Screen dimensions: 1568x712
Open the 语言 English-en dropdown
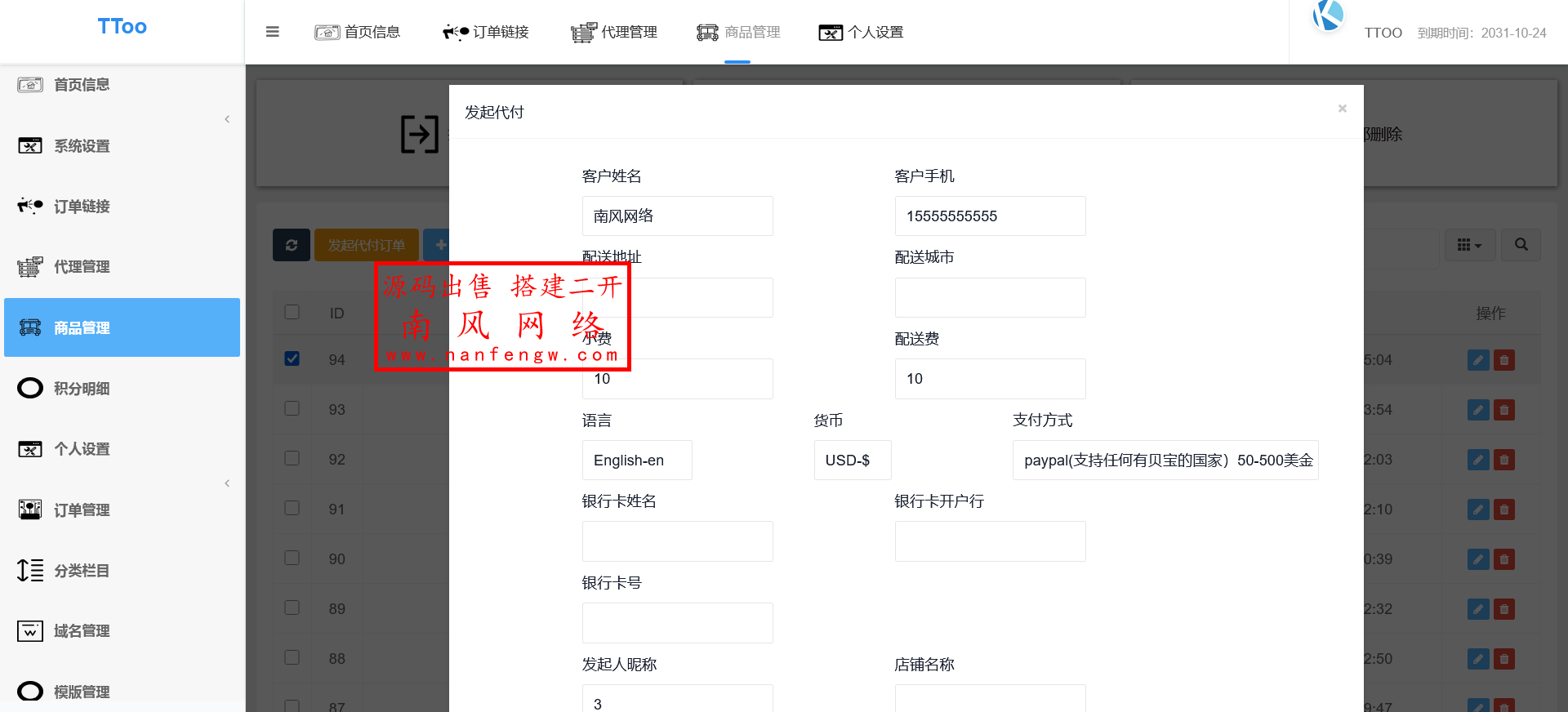(637, 461)
